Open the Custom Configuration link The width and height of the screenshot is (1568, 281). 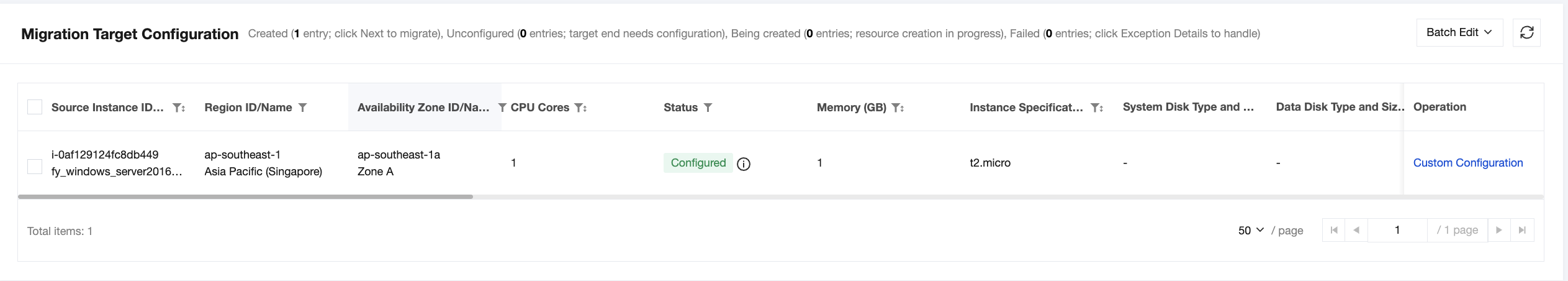click(1467, 163)
